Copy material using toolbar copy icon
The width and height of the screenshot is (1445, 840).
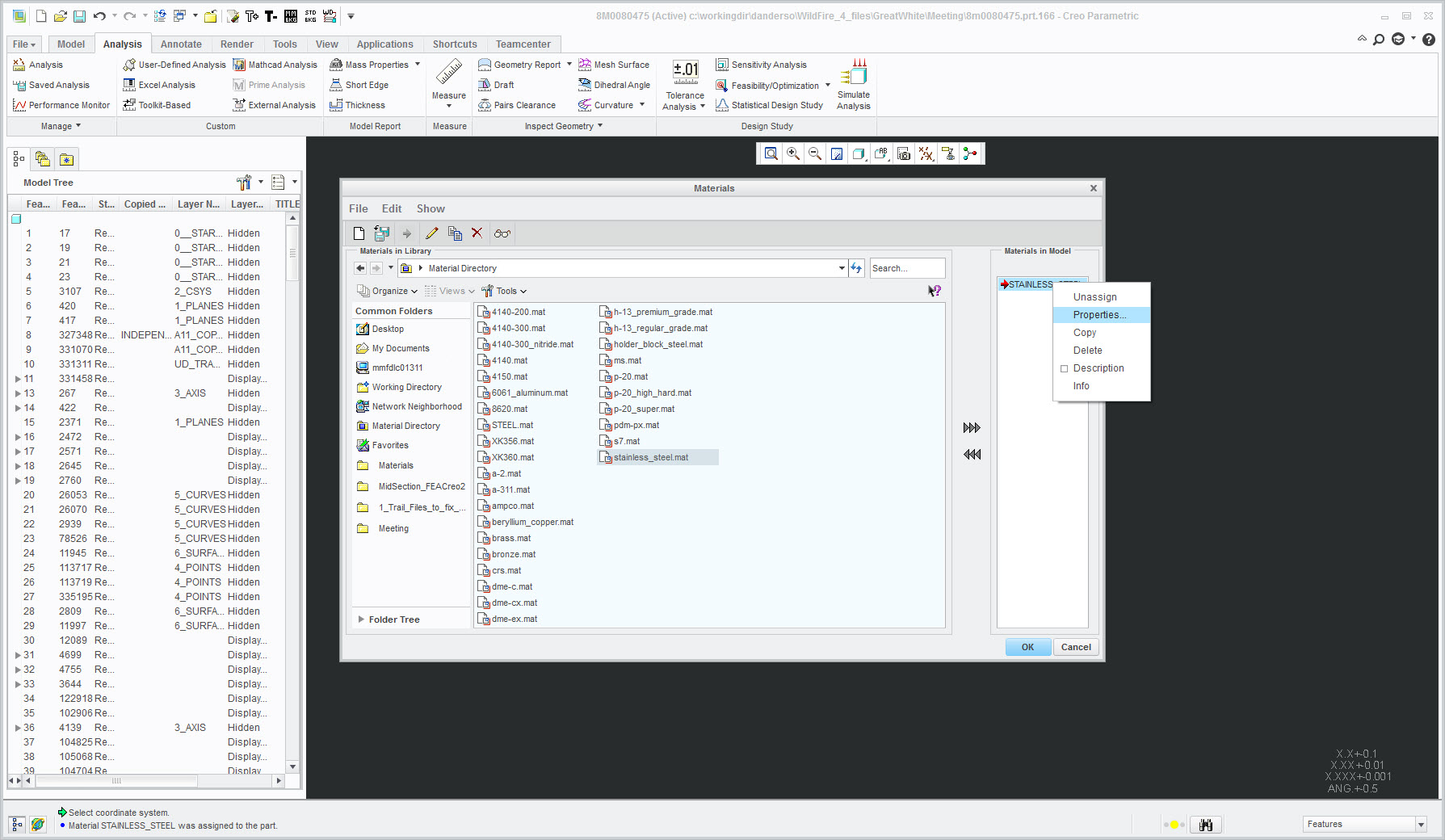455,233
